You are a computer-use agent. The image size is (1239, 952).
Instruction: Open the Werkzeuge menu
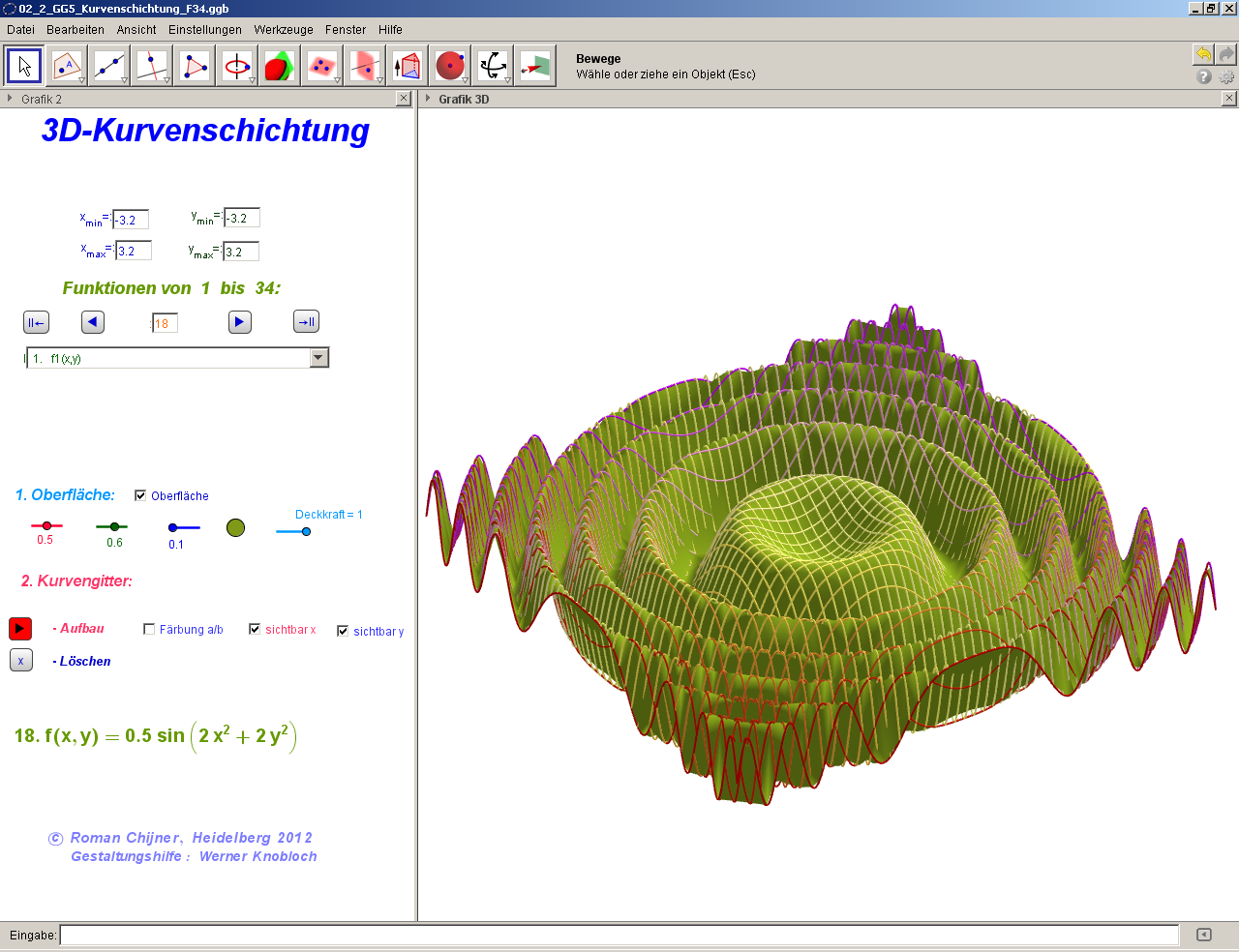coord(284,30)
